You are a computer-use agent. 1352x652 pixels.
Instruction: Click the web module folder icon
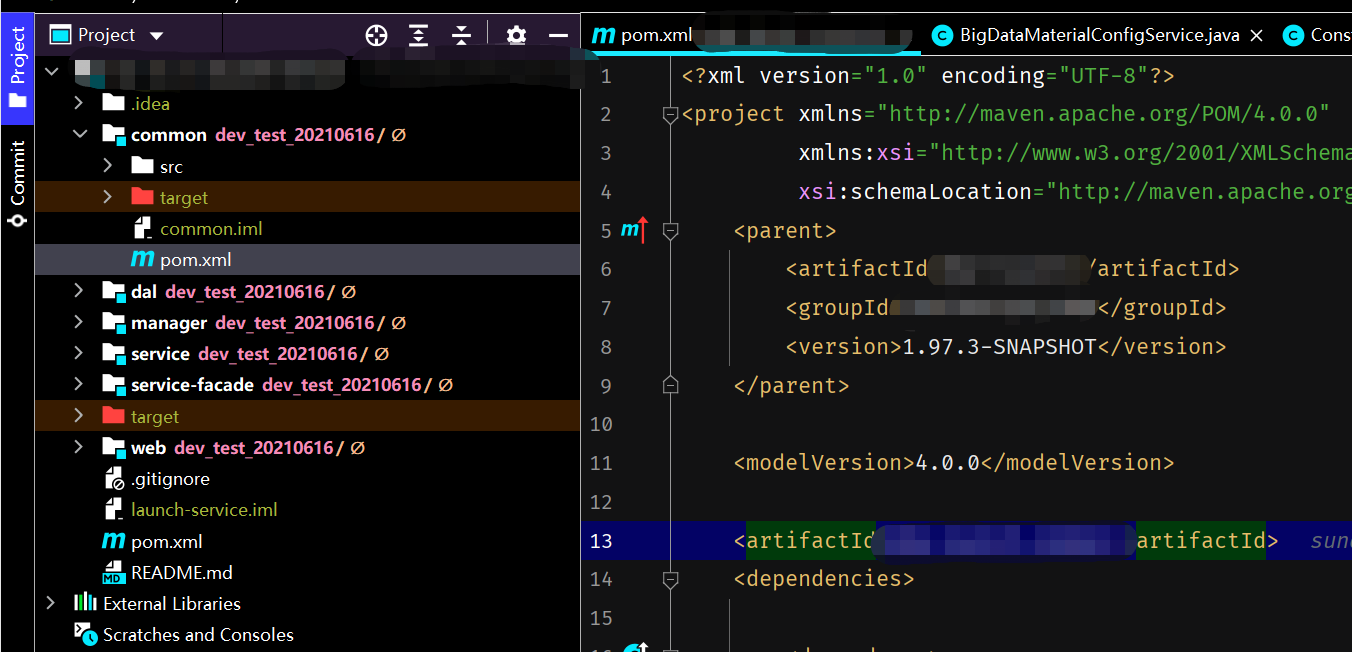click(x=114, y=447)
